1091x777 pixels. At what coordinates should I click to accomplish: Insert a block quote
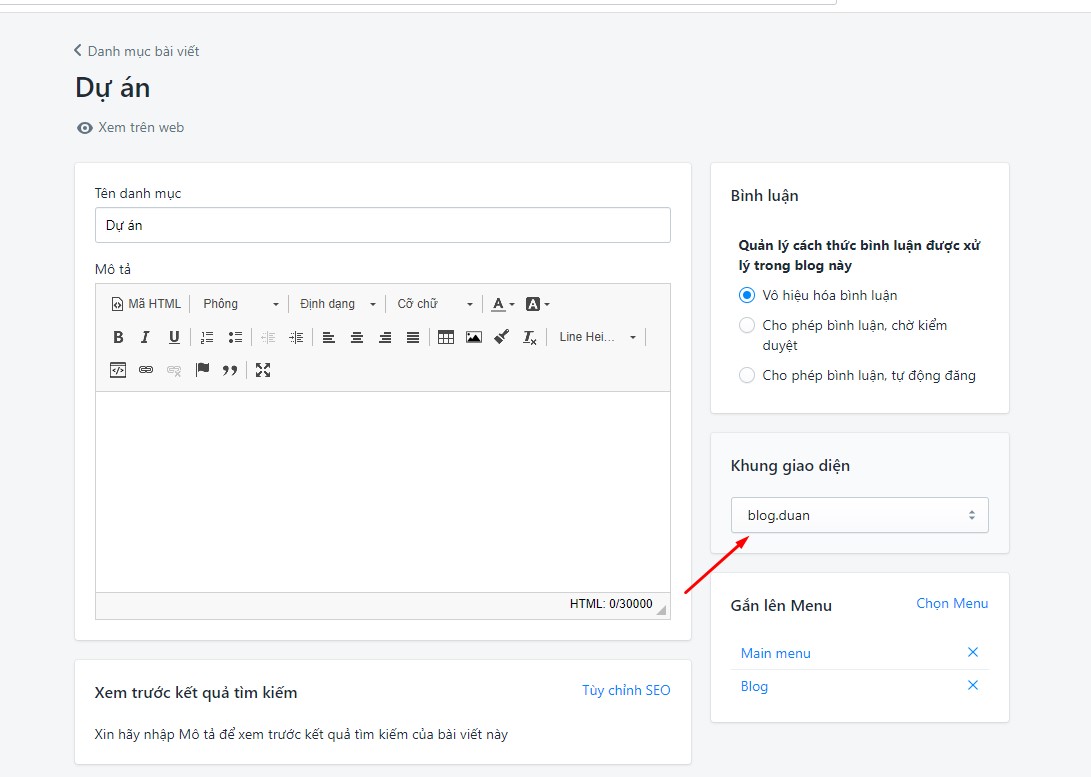coord(230,370)
